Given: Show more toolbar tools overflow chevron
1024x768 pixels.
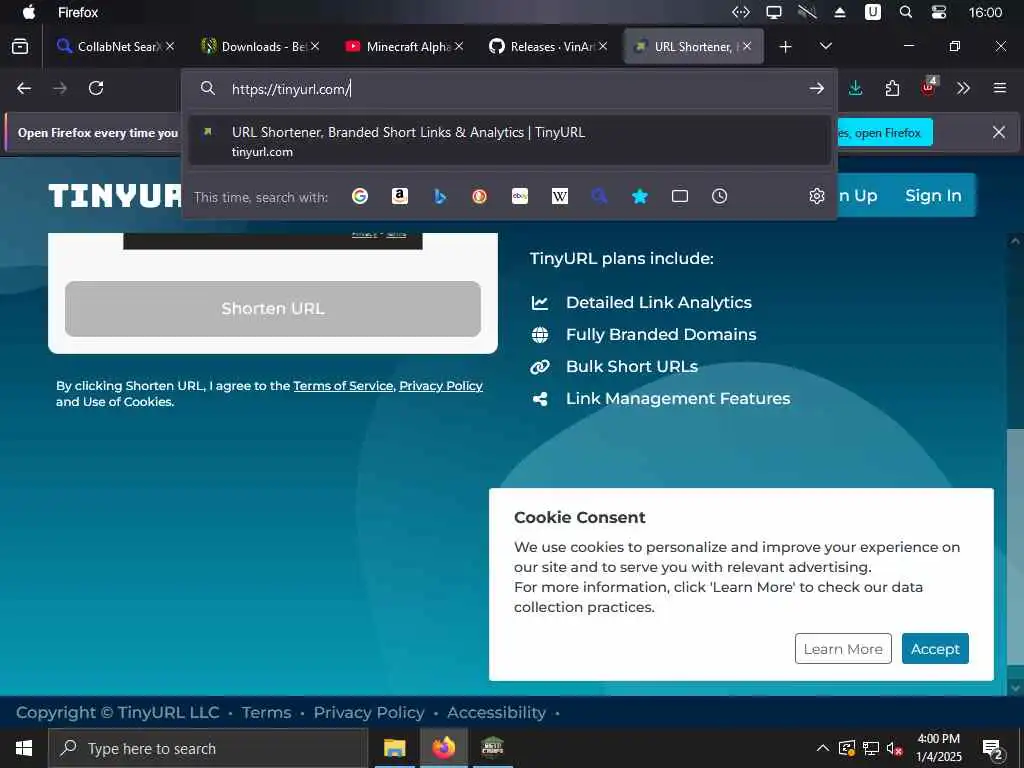Looking at the screenshot, I should tap(963, 88).
